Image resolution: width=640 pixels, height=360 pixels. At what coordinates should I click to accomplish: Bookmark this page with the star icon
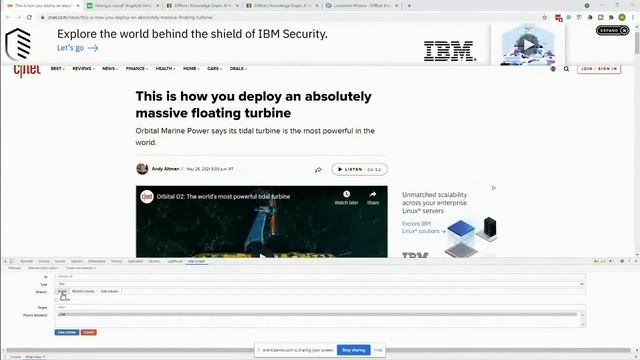point(544,17)
